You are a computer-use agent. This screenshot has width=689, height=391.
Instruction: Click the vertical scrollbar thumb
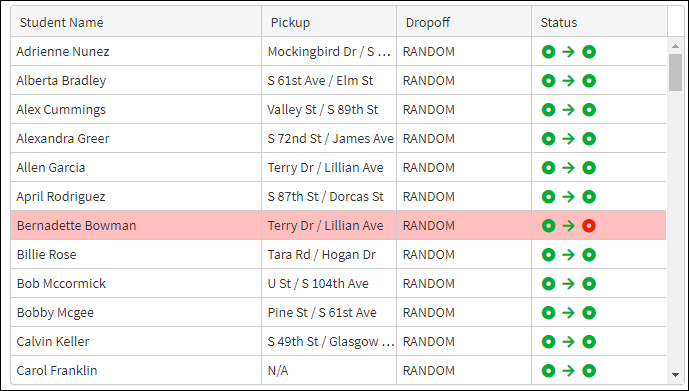[675, 72]
